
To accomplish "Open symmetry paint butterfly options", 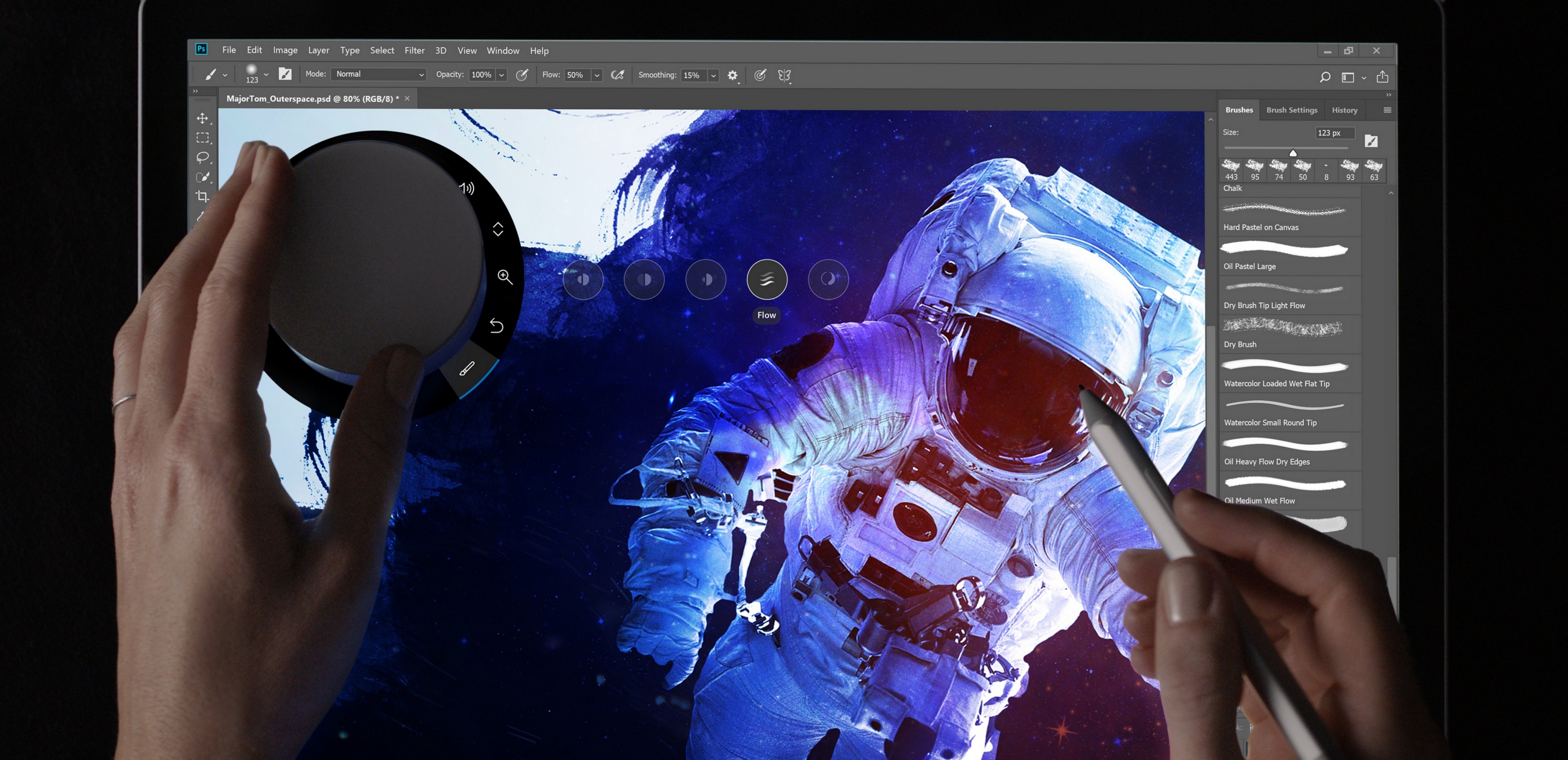I will 784,75.
